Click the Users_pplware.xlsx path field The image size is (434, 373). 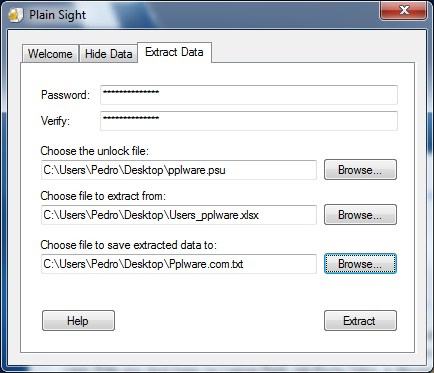click(x=179, y=215)
